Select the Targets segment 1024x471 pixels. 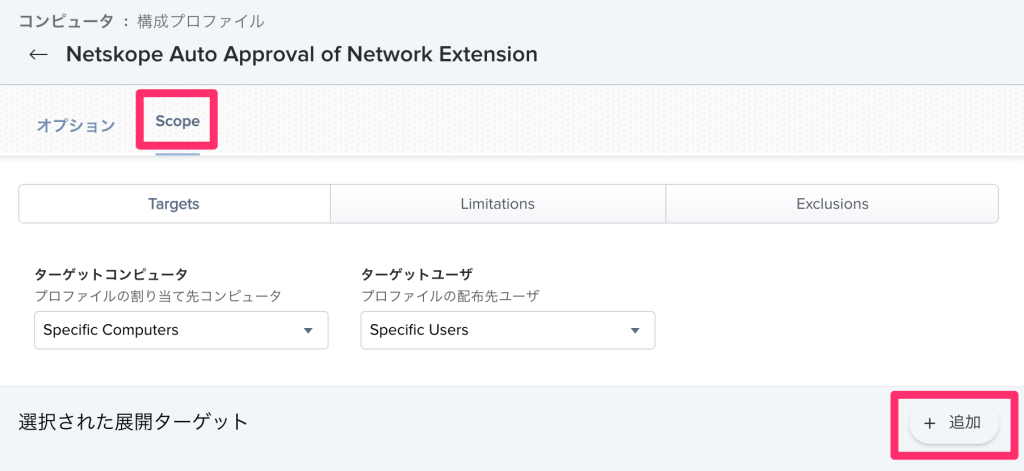[174, 204]
